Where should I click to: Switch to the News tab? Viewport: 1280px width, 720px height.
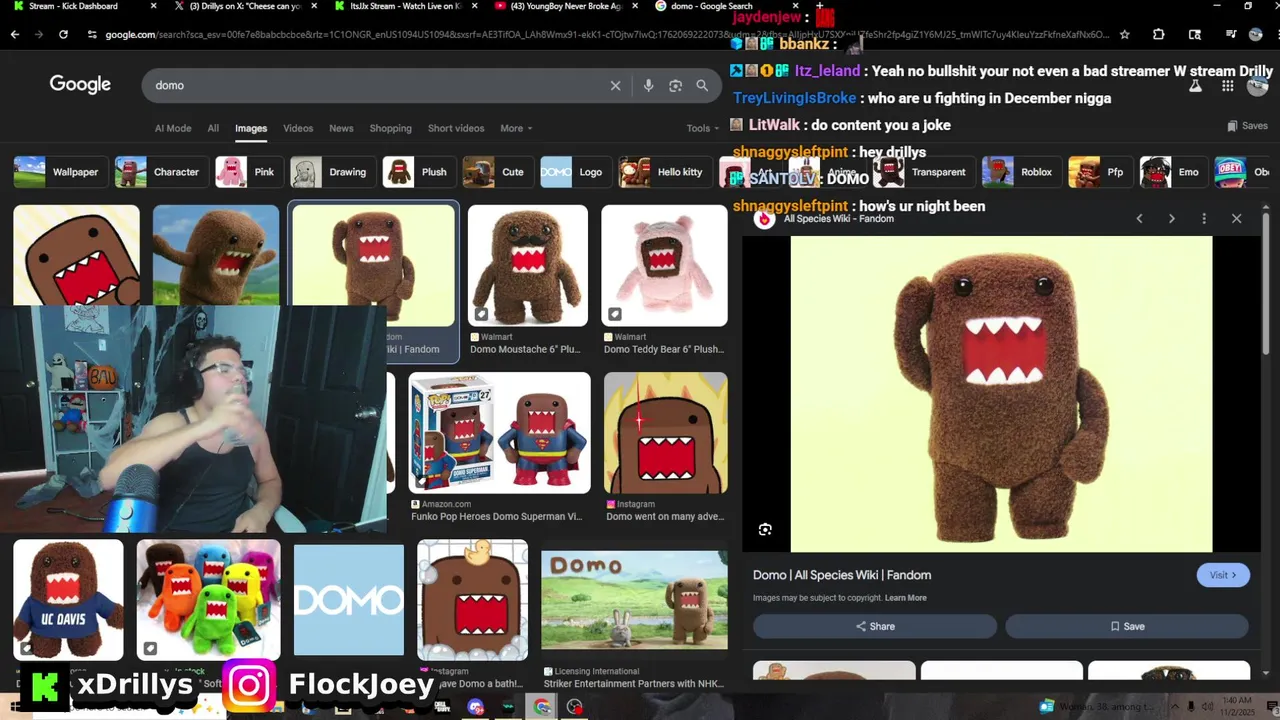click(x=341, y=128)
